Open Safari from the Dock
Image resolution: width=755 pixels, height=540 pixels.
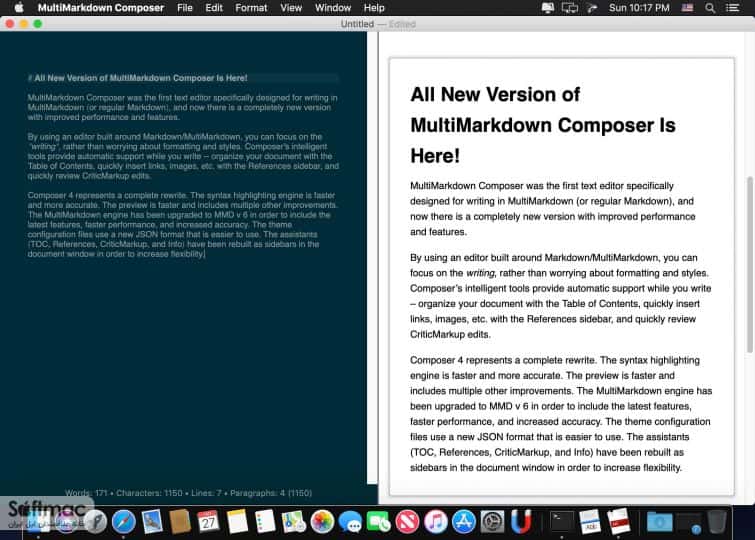coord(123,522)
